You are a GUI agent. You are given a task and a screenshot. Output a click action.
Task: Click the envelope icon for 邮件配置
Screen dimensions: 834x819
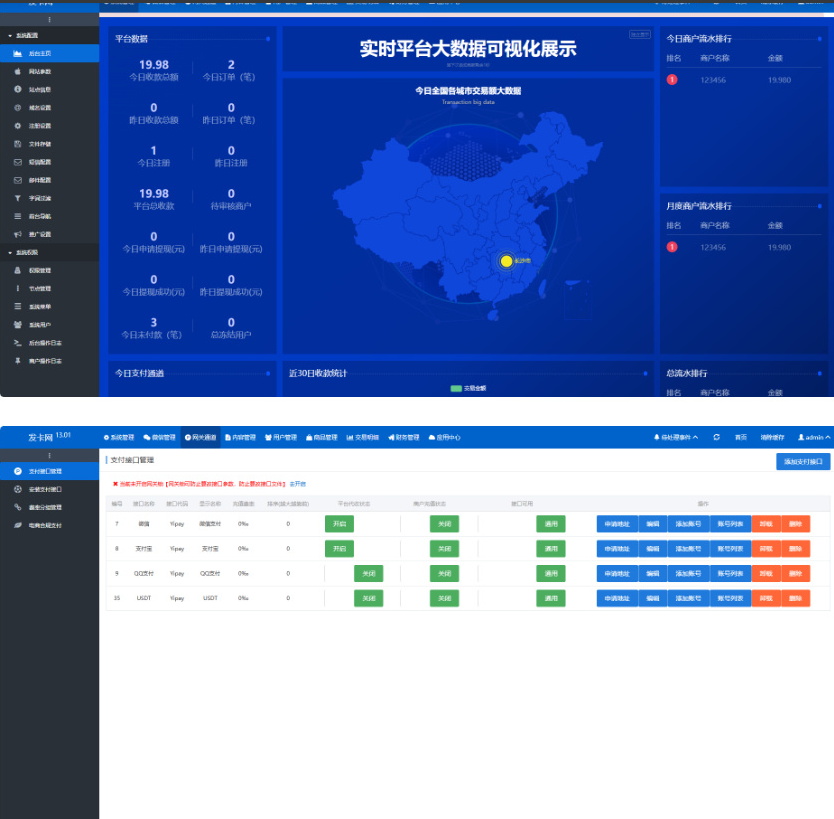[18, 180]
